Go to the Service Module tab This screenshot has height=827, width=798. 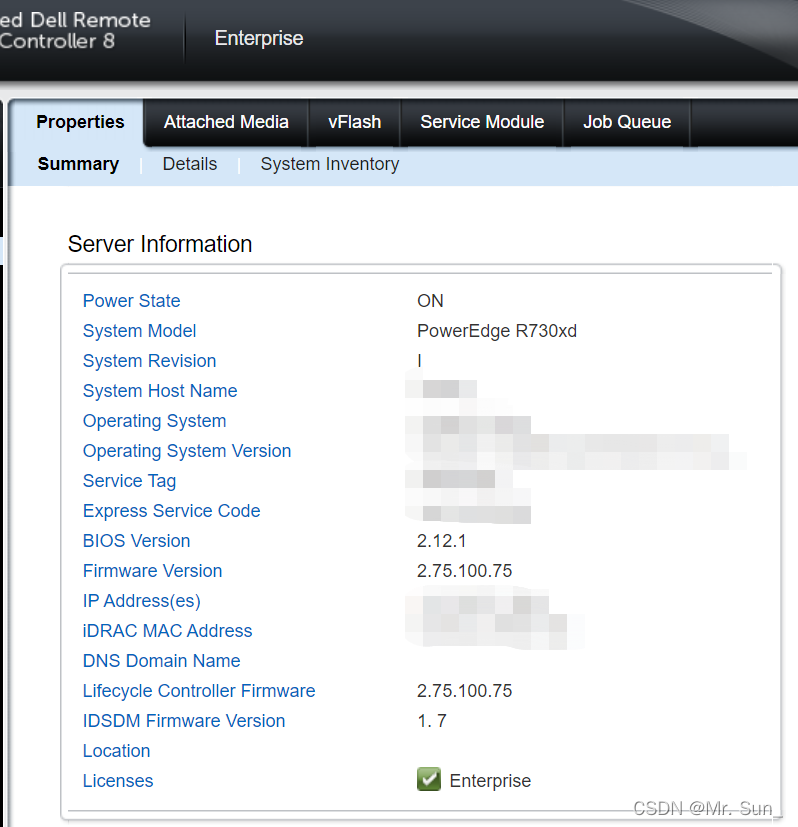482,122
